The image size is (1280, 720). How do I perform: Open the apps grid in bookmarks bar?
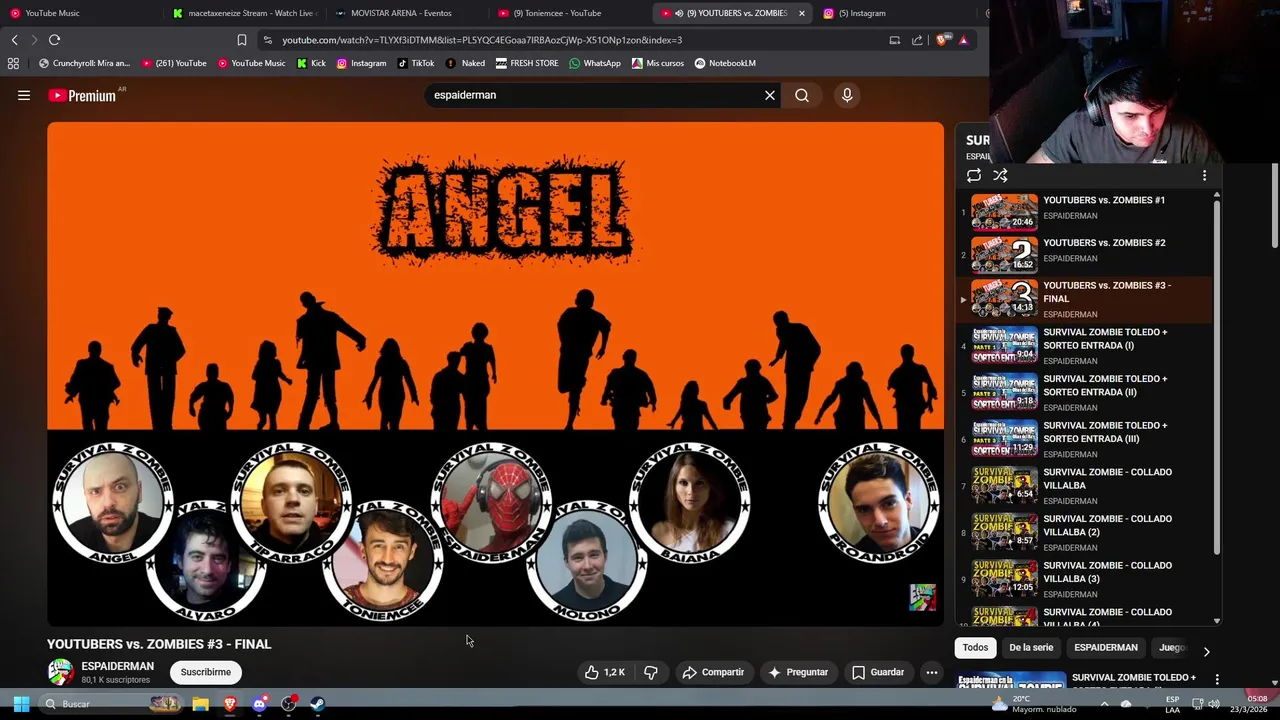[13, 63]
